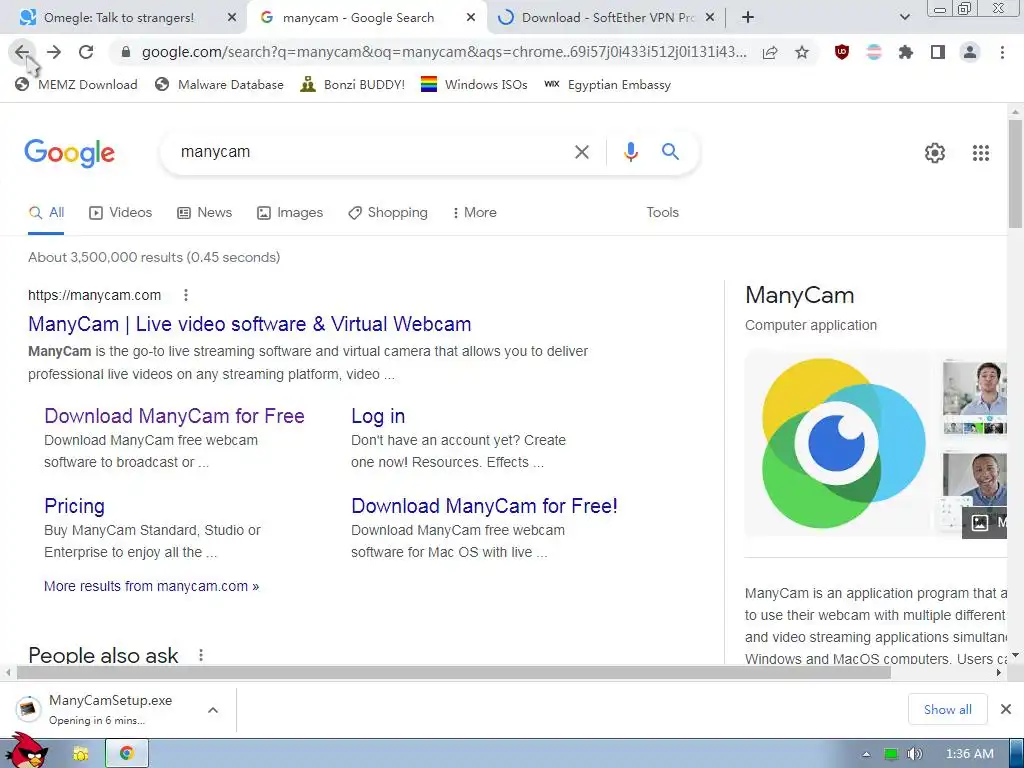
Task: Open the pinned file explorer taskbar icon
Action: click(x=81, y=754)
